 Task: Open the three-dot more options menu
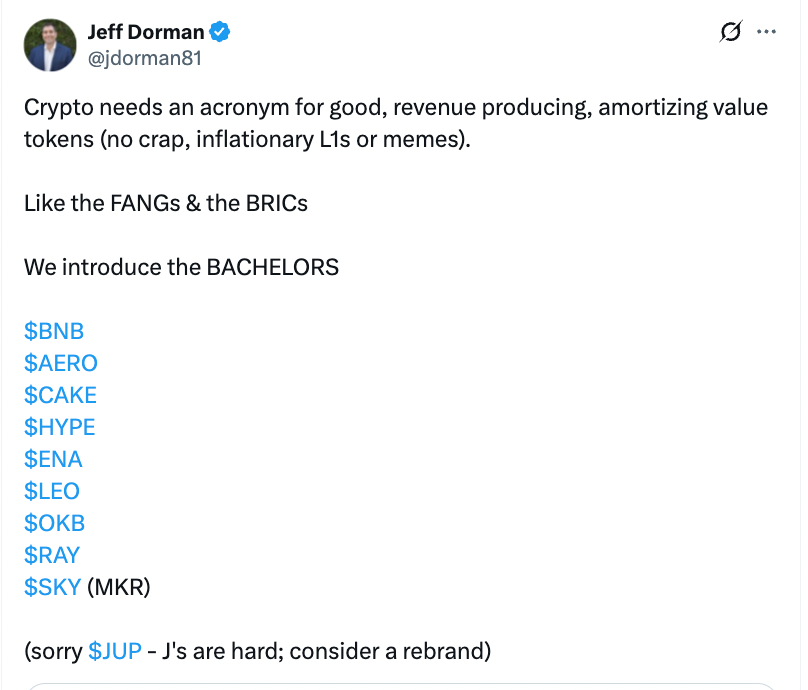pos(766,32)
